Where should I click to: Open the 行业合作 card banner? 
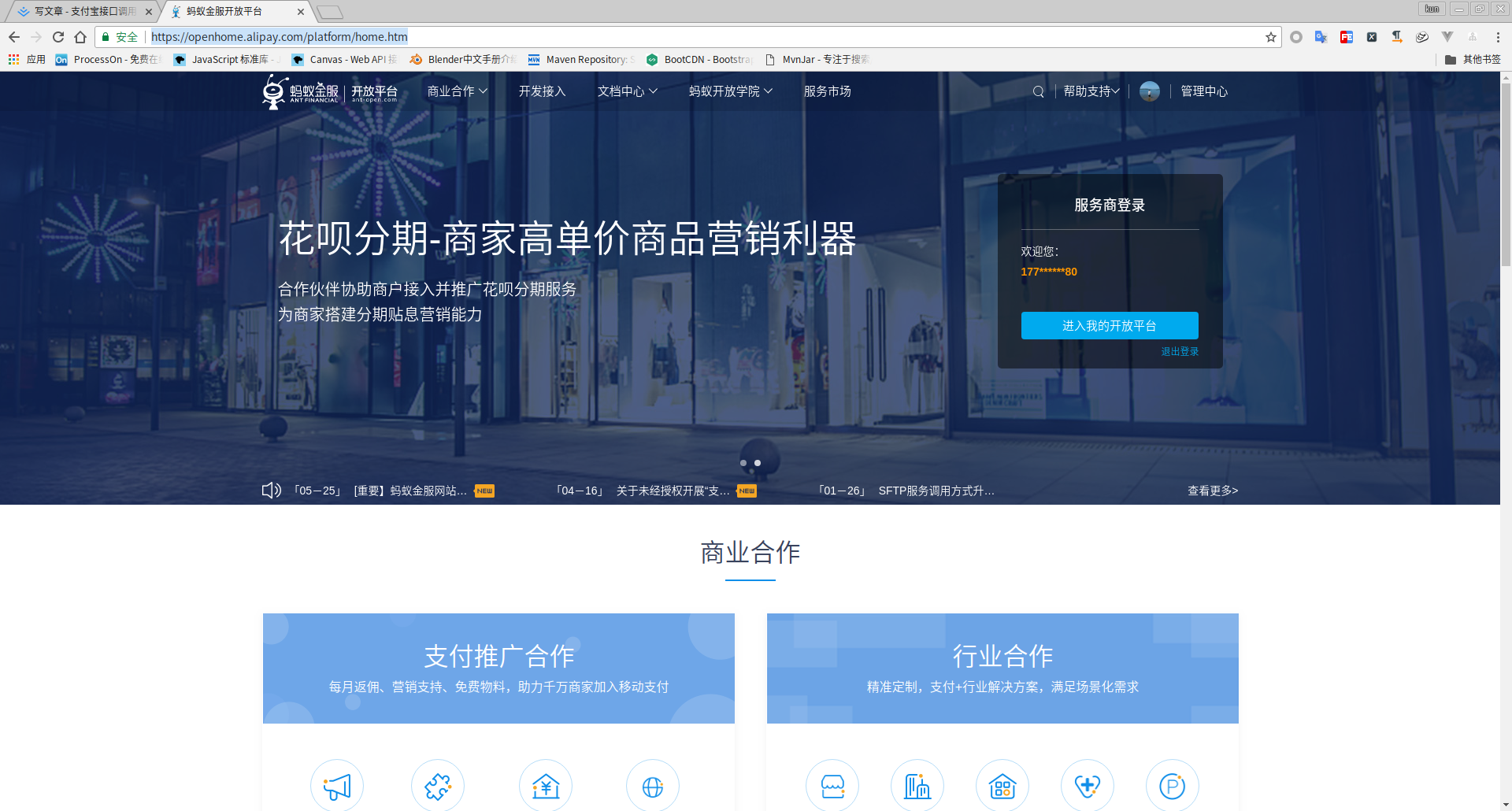[1002, 668]
